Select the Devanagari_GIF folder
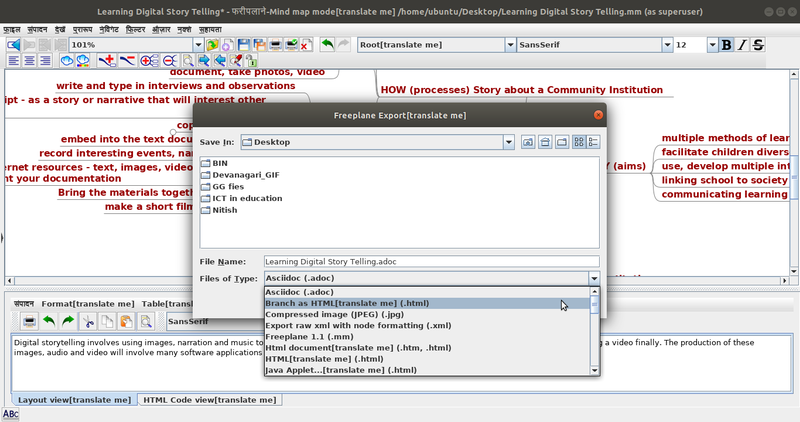The image size is (800, 422). tap(240, 175)
